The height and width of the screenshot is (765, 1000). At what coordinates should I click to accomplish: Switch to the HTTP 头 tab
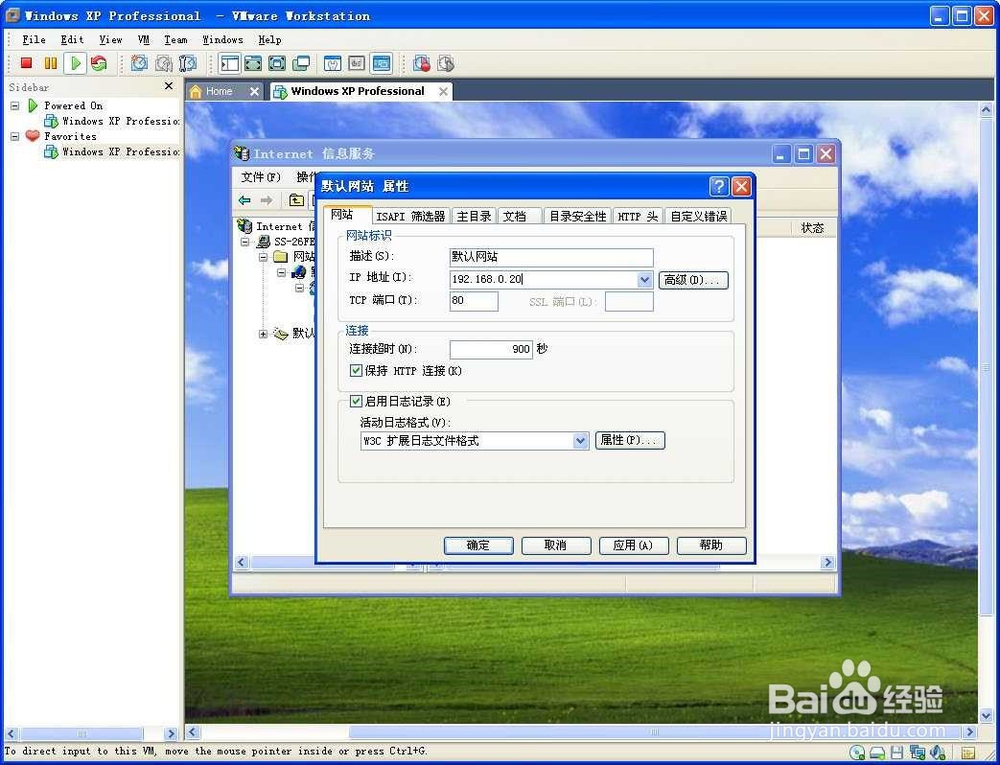[638, 216]
